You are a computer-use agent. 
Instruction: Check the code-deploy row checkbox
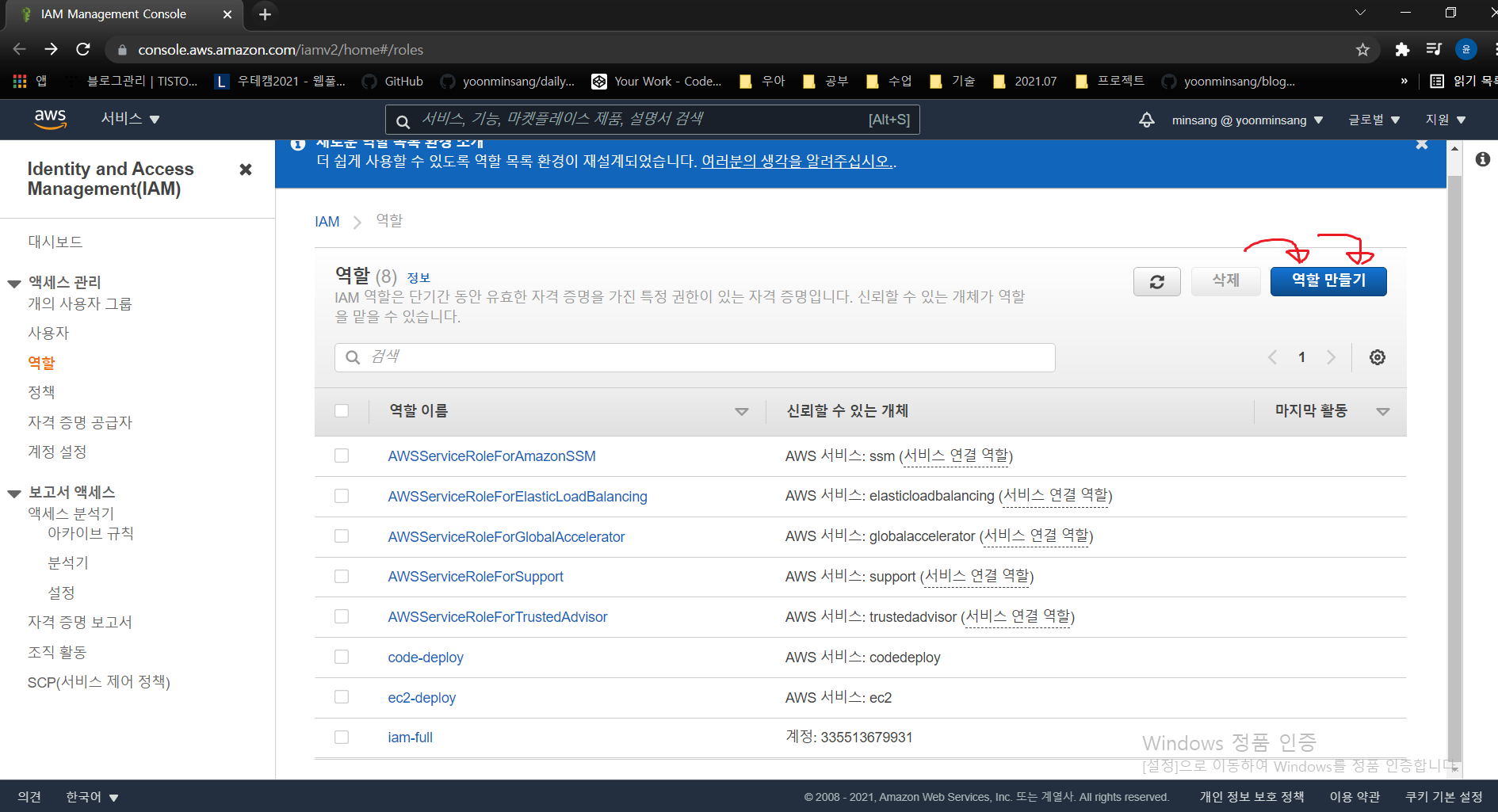click(342, 657)
